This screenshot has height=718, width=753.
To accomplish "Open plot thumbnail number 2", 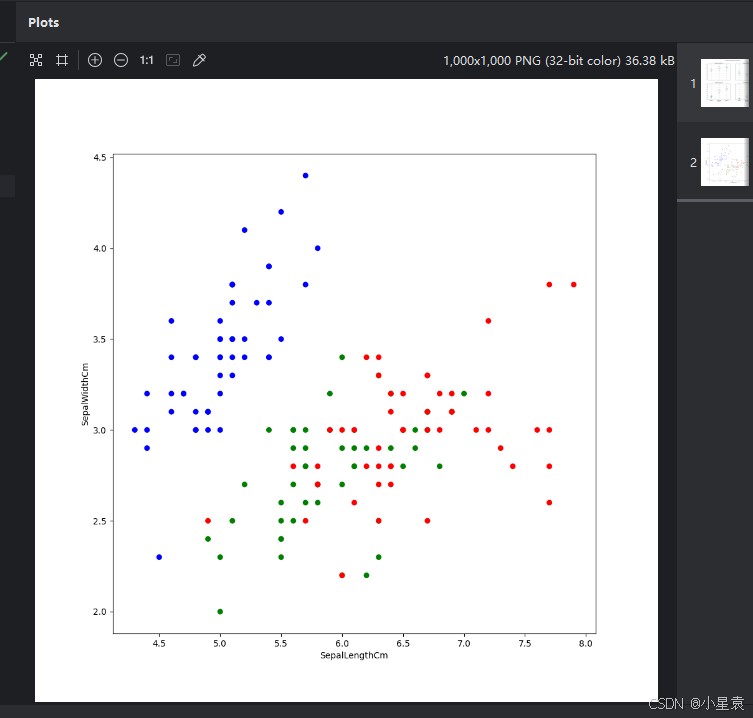I will coord(724,162).
